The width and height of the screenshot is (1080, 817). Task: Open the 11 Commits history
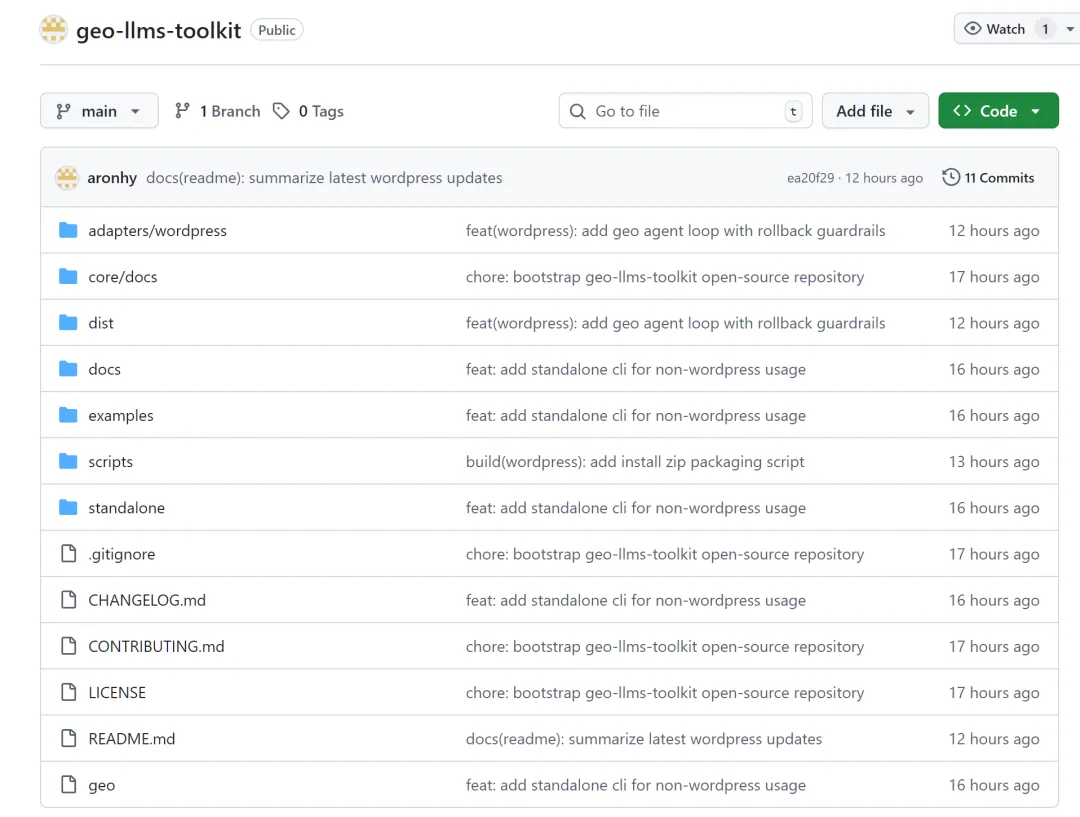988,178
